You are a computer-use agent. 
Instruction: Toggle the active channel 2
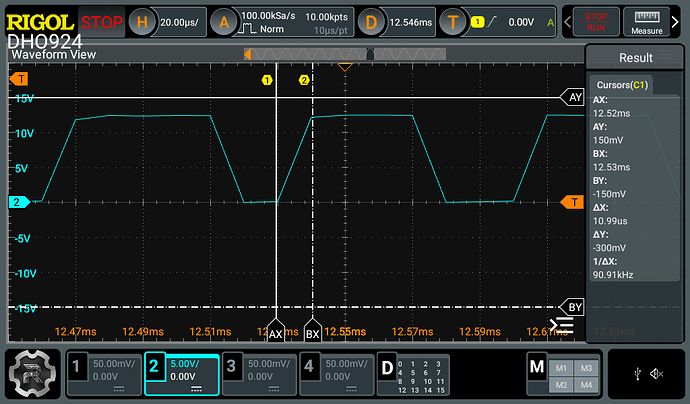181,374
